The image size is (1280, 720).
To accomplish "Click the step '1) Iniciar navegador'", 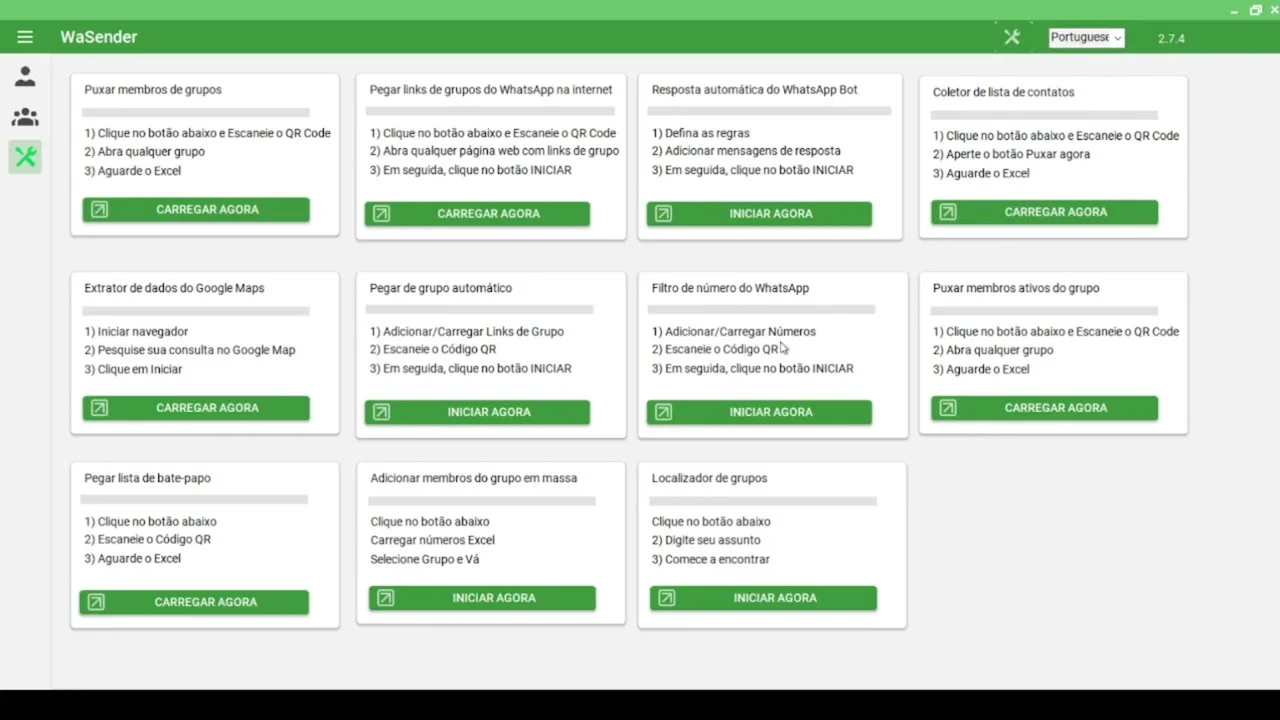I will pyautogui.click(x=136, y=332).
